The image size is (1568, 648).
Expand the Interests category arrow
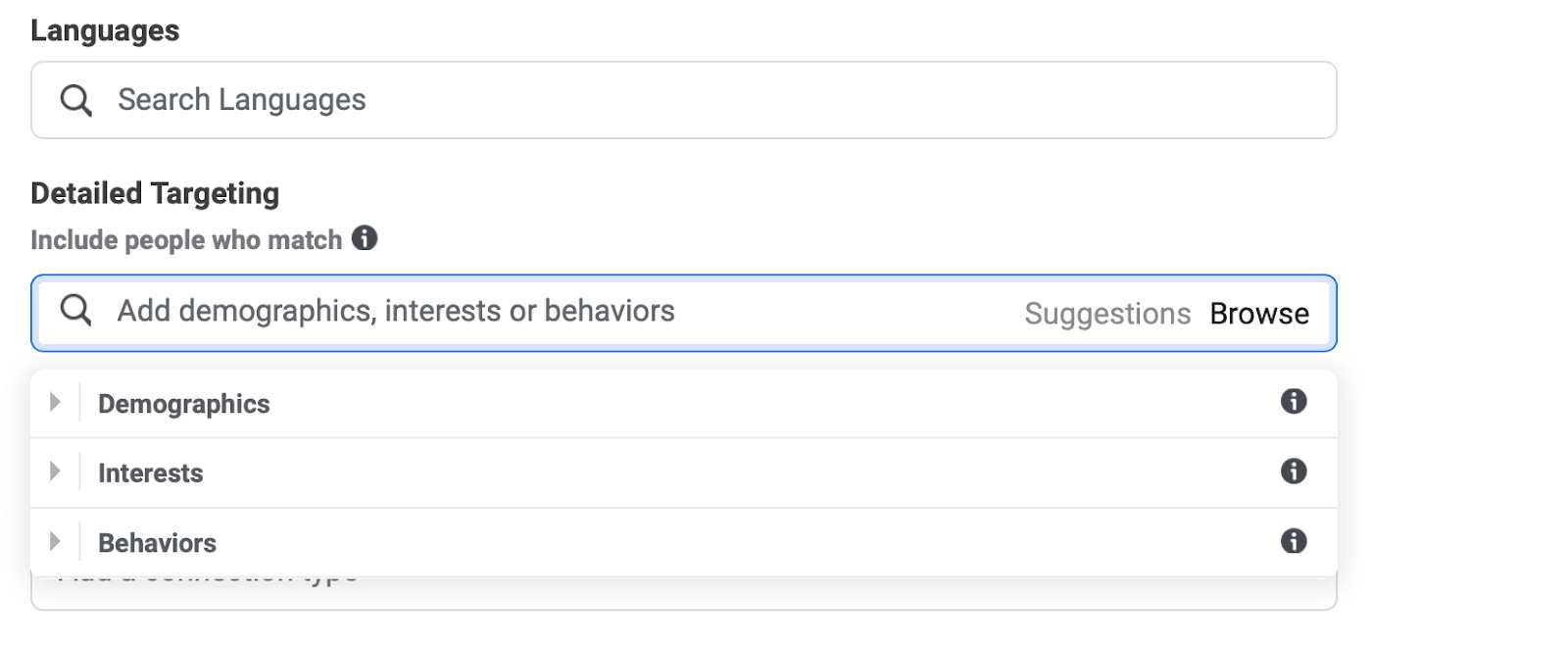point(55,472)
